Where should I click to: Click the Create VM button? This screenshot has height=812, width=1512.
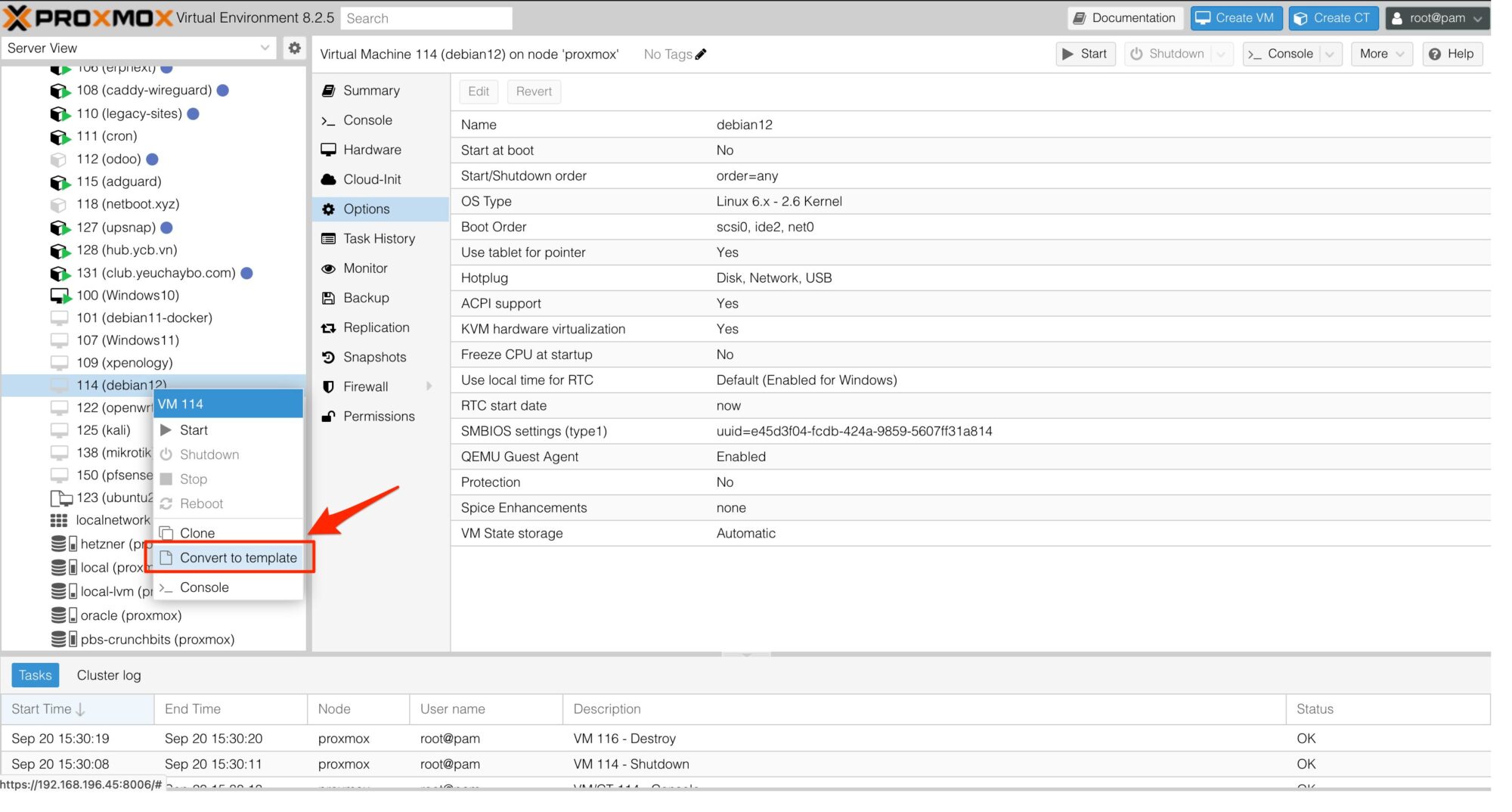click(1236, 18)
